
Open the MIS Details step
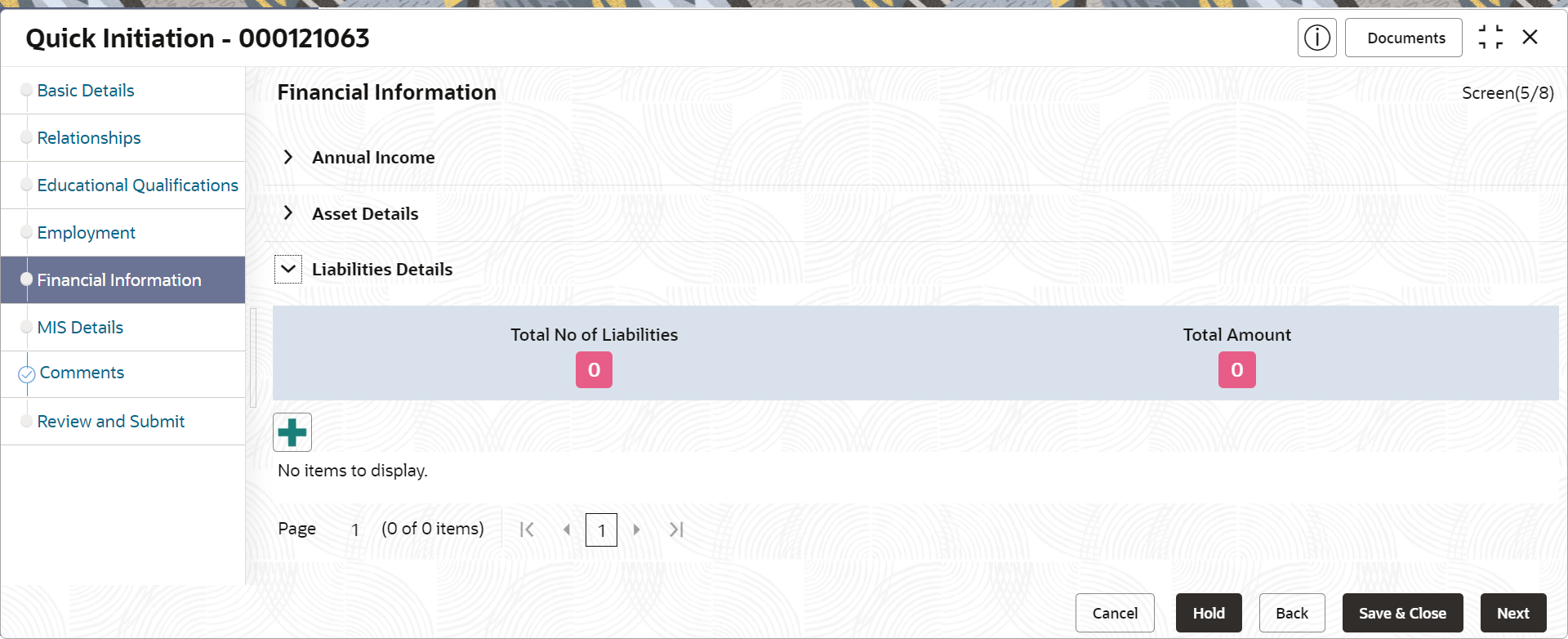click(80, 328)
